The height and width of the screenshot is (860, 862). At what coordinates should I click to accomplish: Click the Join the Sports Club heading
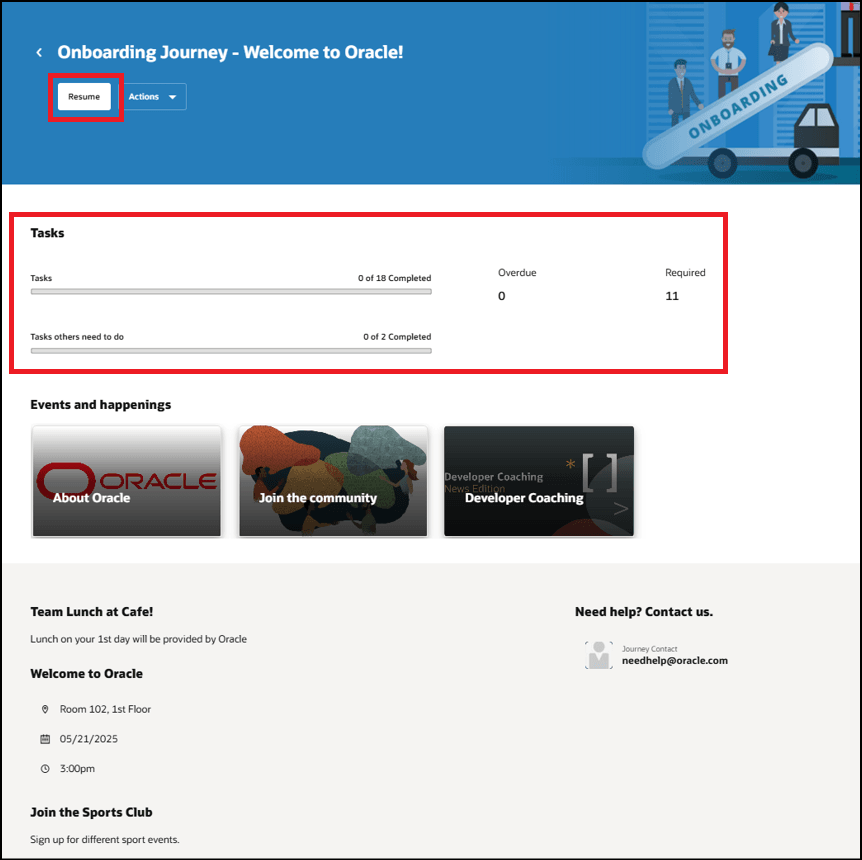pyautogui.click(x=91, y=812)
